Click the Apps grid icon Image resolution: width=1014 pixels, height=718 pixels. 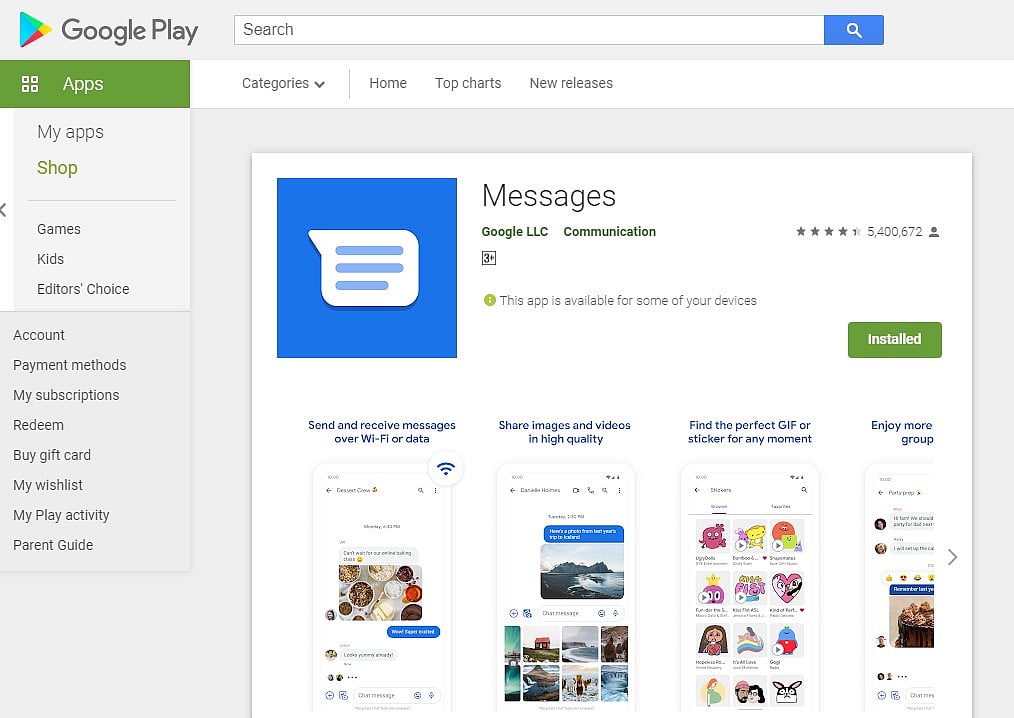[30, 84]
